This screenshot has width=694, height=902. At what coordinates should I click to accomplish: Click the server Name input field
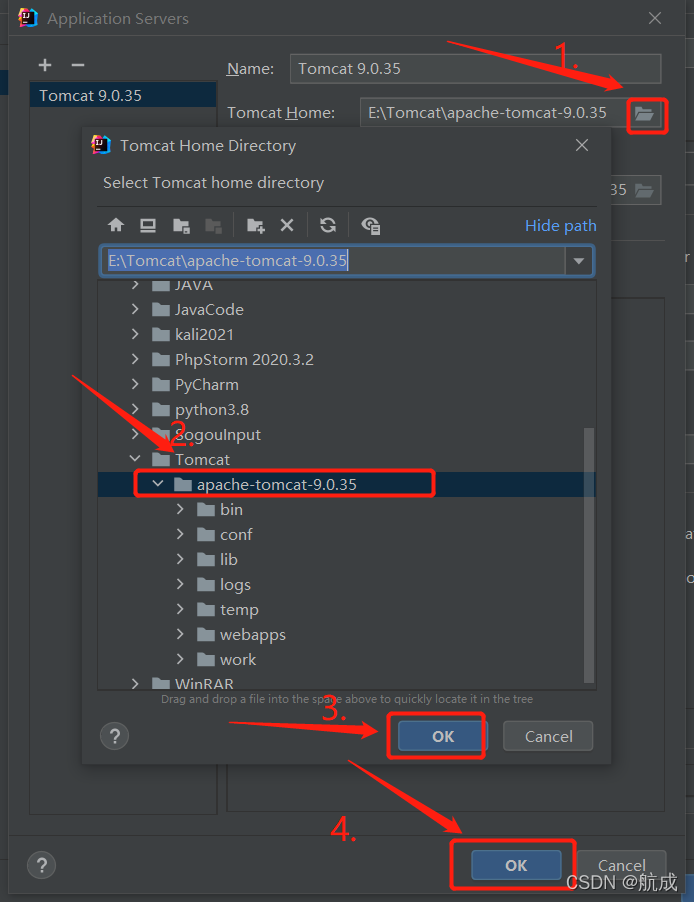(x=475, y=69)
